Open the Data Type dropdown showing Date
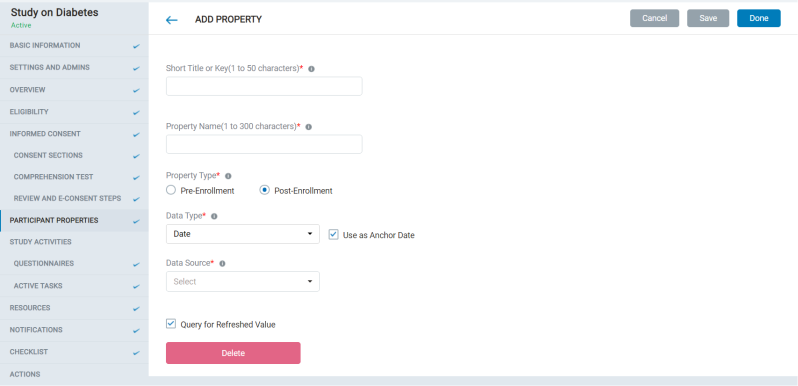The height and width of the screenshot is (386, 798). (243, 234)
